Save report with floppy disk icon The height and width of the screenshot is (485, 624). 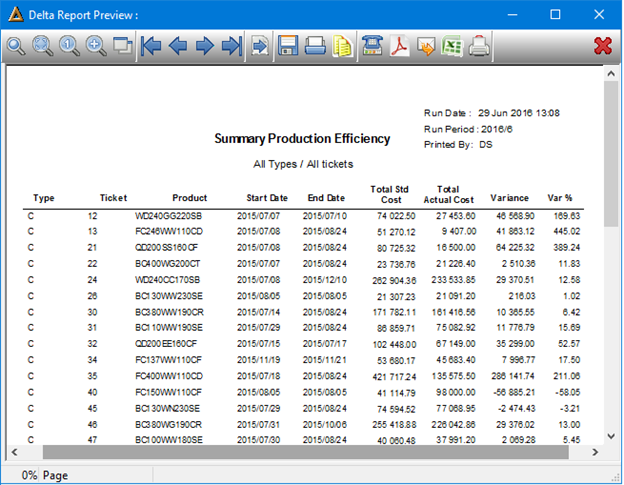point(288,46)
